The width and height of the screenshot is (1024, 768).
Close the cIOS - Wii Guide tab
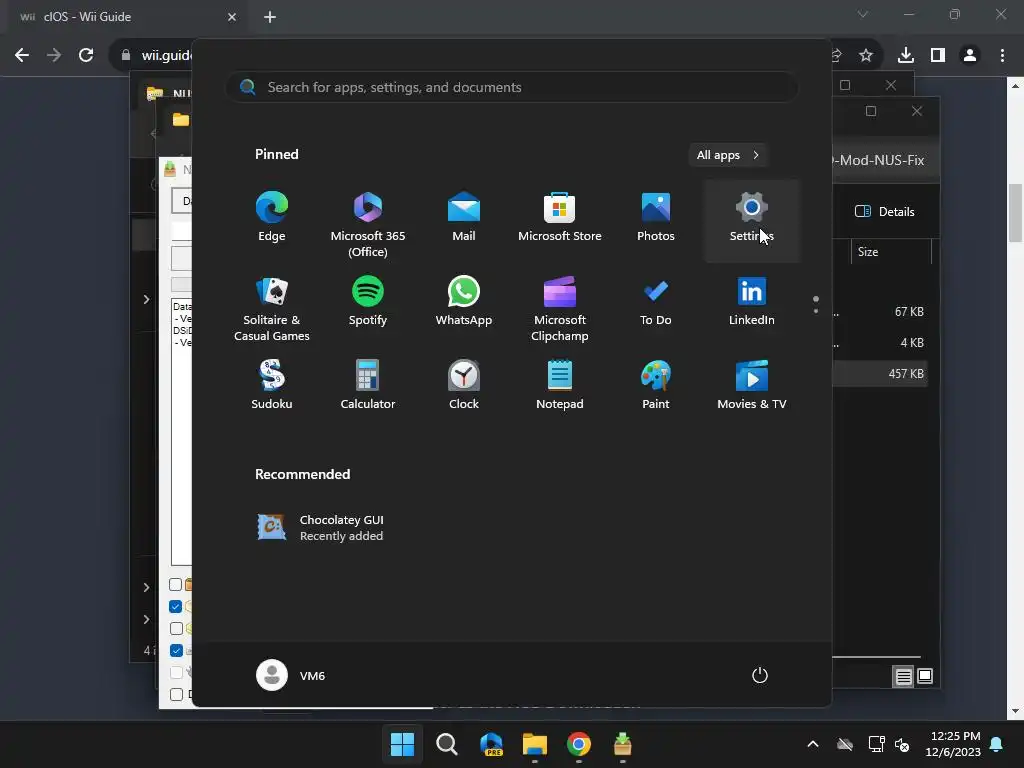(232, 17)
